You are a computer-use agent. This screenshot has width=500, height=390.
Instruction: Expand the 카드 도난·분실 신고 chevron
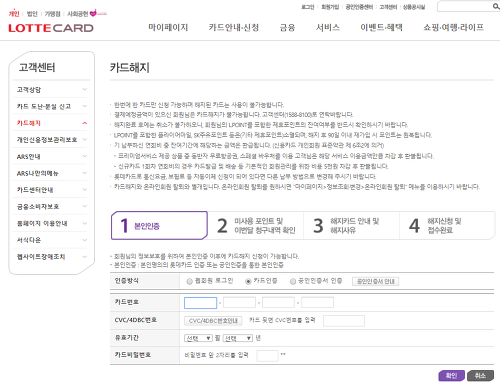coord(85,106)
